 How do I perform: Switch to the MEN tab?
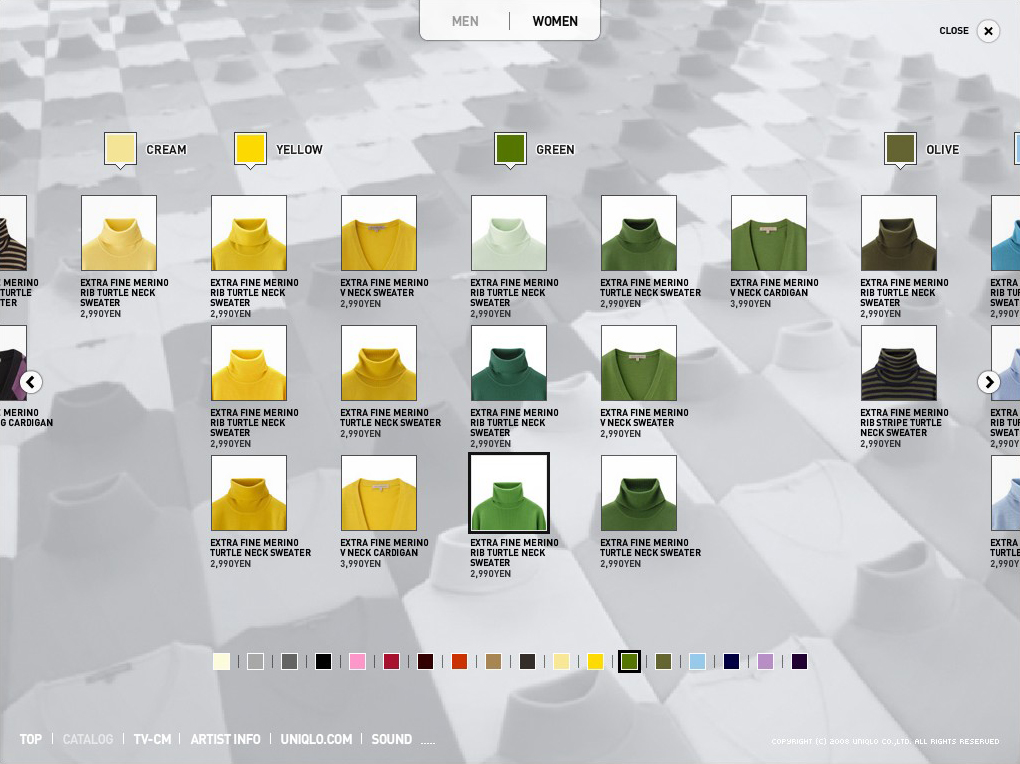pos(465,21)
